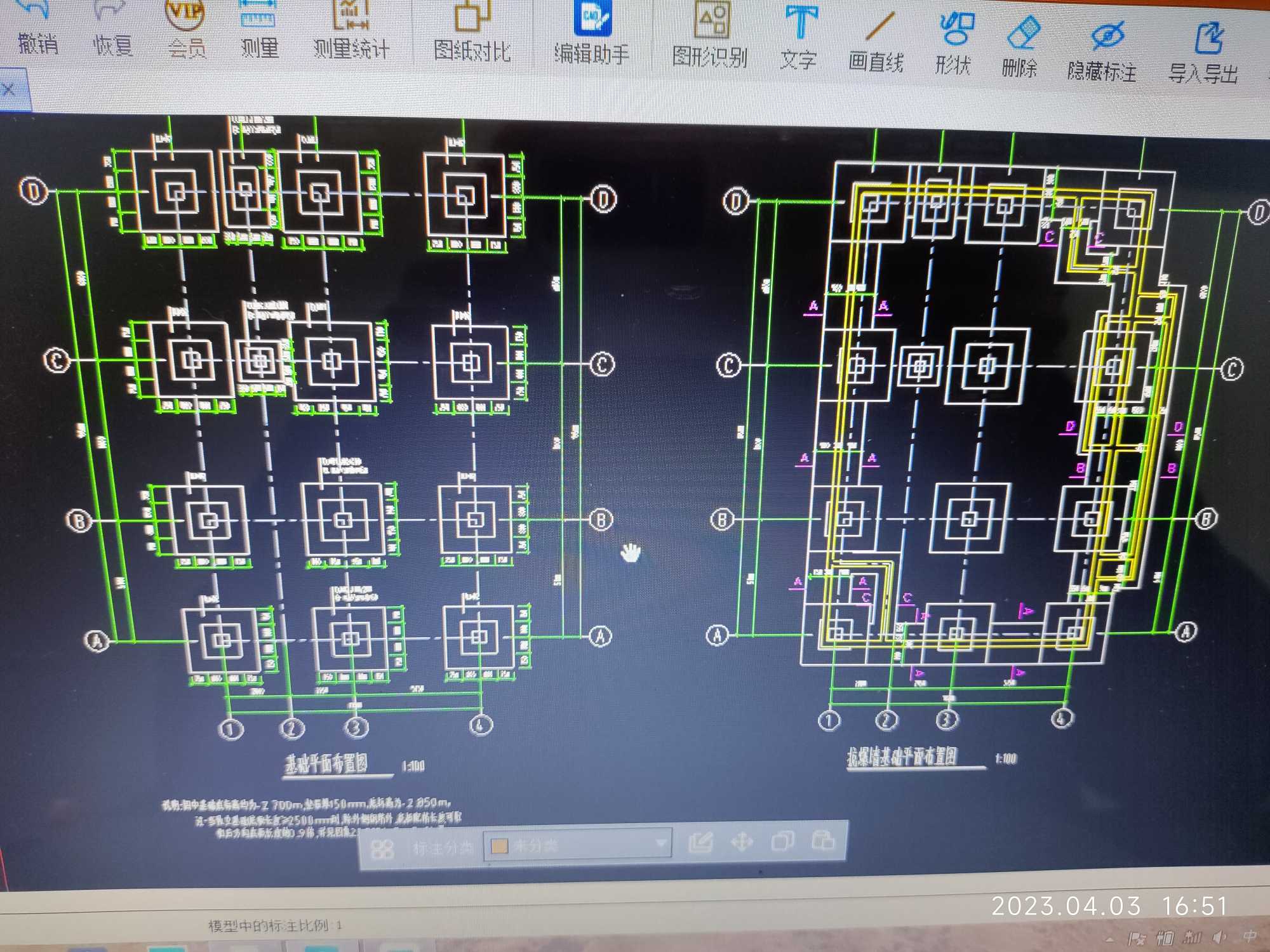
Task: Click the 模型中的标注比例 status text
Action: tap(275, 926)
